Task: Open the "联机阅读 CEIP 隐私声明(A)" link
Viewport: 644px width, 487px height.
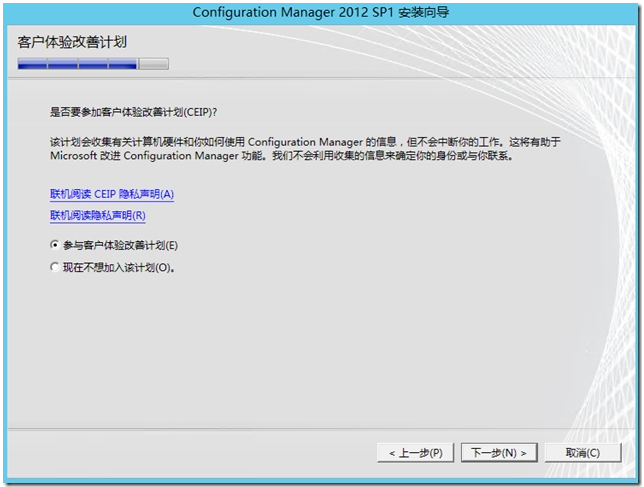Action: tap(112, 194)
